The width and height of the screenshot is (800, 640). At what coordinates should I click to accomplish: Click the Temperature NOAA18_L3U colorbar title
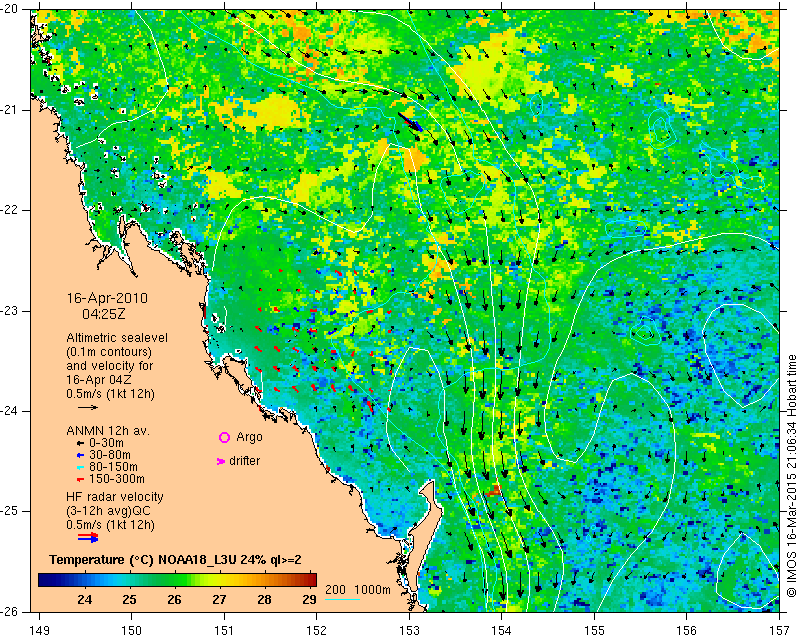[175, 560]
